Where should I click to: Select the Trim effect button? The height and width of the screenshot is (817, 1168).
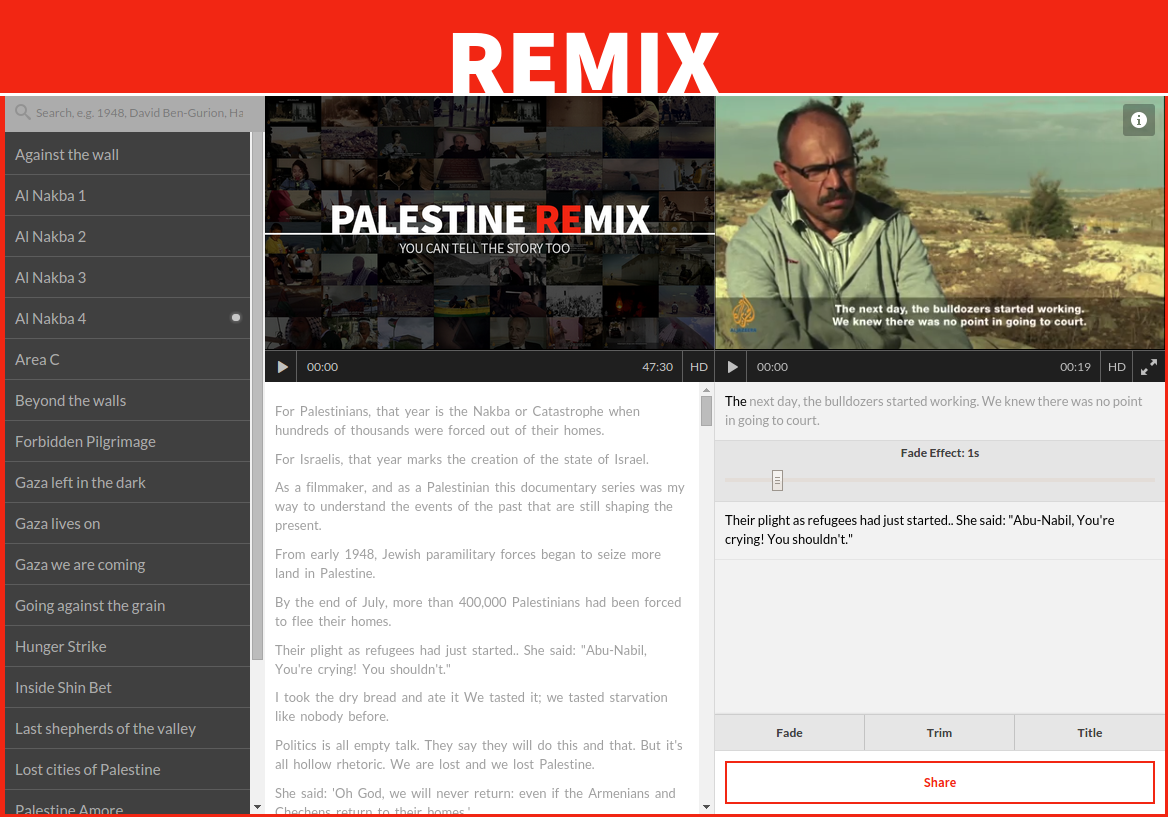939,733
